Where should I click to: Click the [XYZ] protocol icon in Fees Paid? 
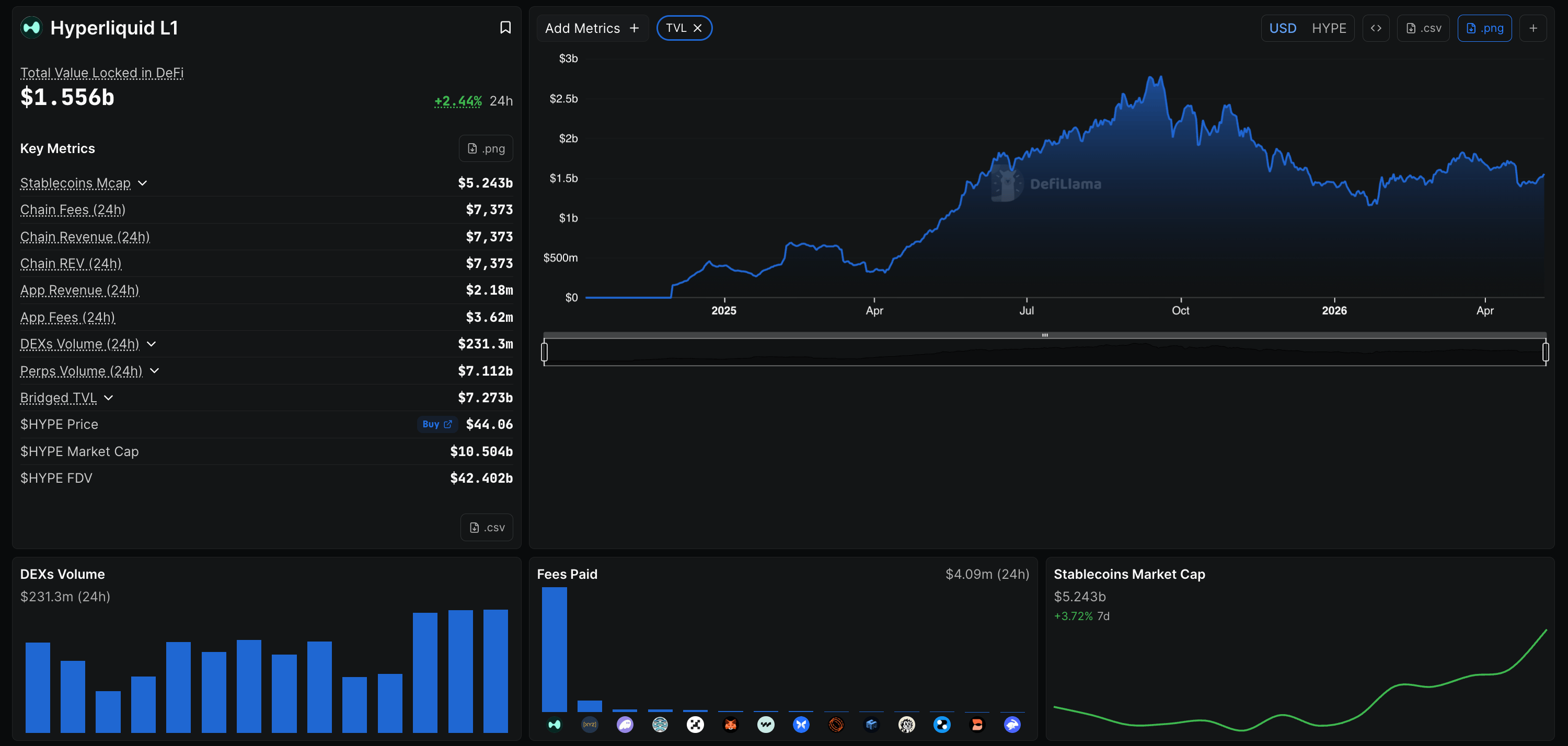[x=589, y=724]
